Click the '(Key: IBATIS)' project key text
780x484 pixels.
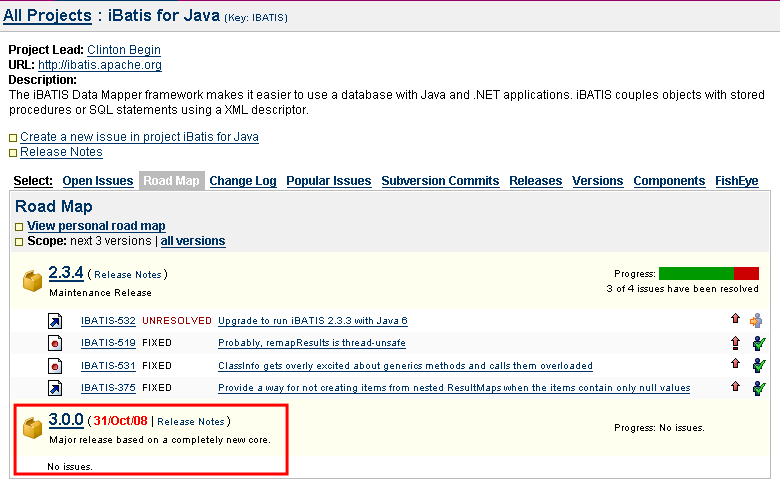coord(256,18)
